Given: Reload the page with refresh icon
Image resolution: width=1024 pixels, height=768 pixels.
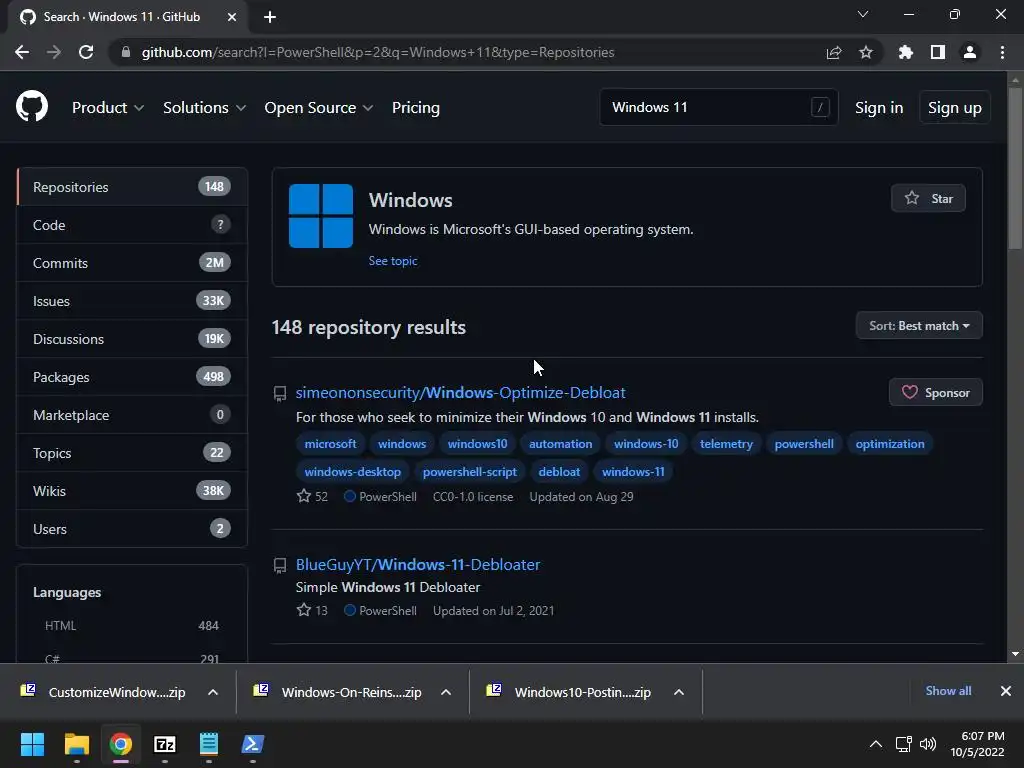Looking at the screenshot, I should click(x=86, y=52).
